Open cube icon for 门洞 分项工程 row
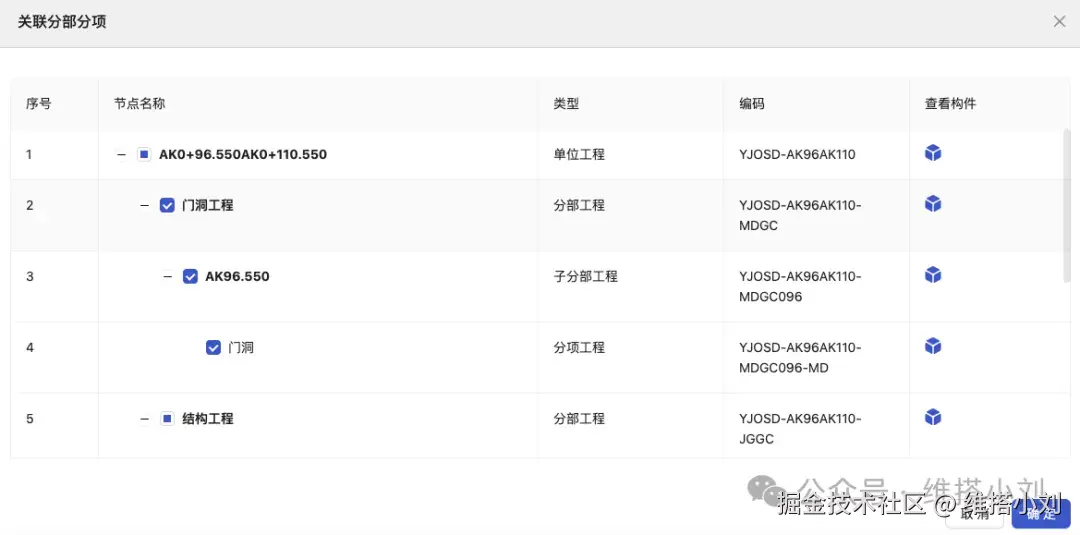Screen dimensions: 1080x535 click(x=933, y=346)
